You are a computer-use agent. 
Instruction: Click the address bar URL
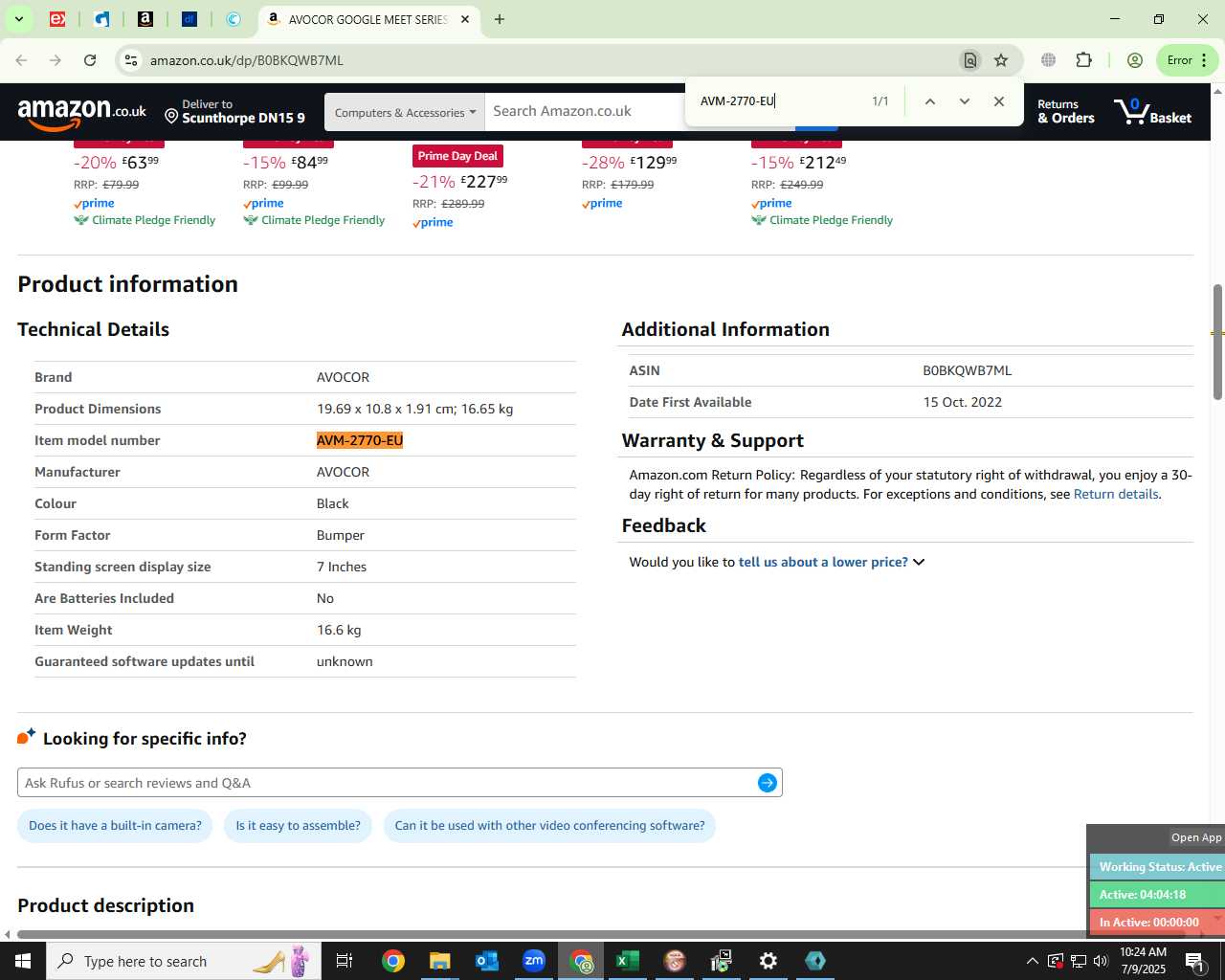point(246,60)
